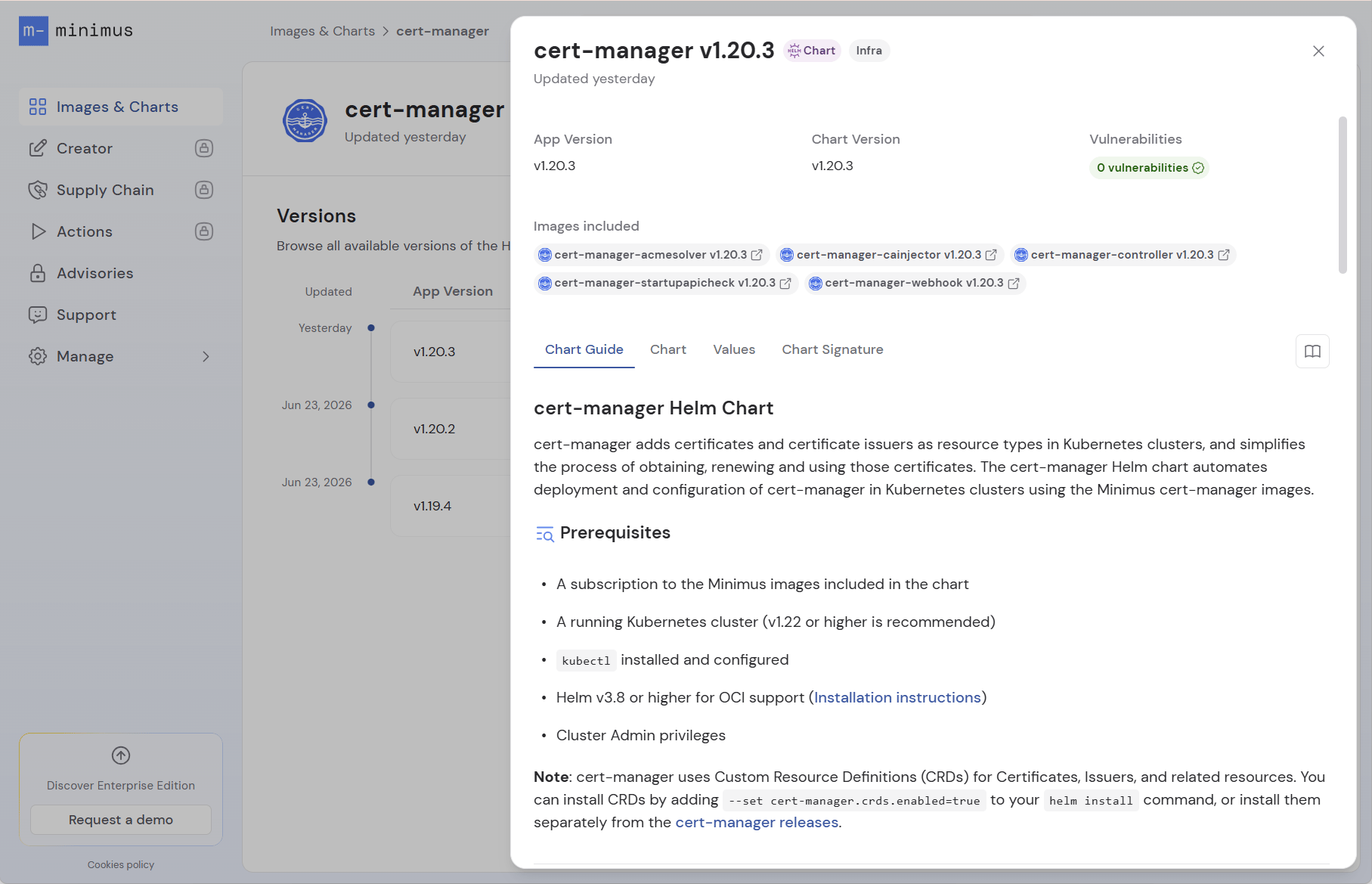Open external link icon for cert-manager-webhook
This screenshot has height=884, width=1372.
click(x=1014, y=283)
